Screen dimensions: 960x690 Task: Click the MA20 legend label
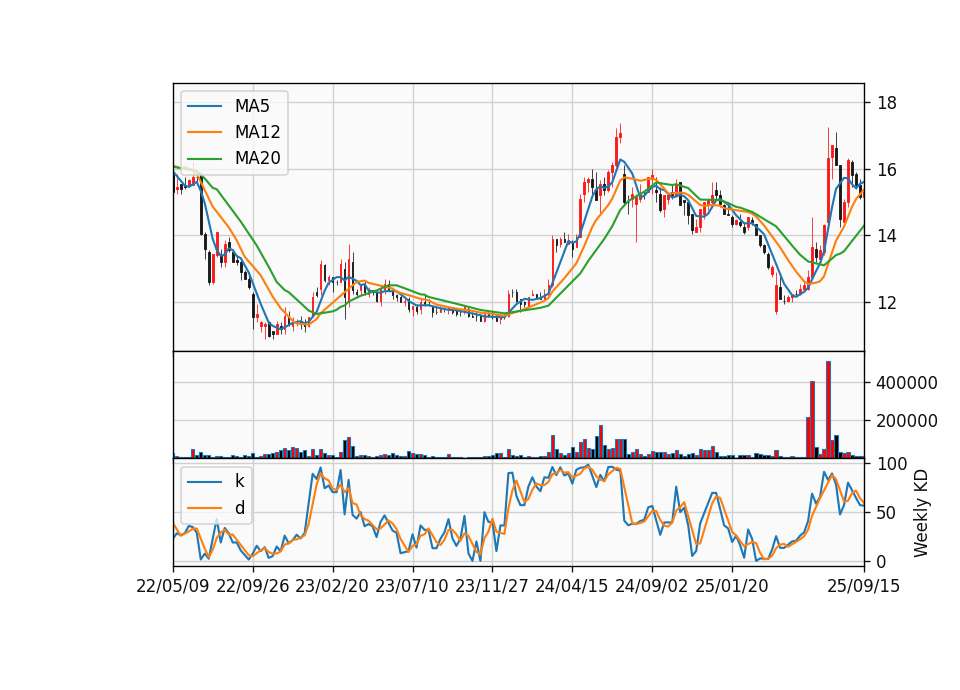click(x=257, y=158)
